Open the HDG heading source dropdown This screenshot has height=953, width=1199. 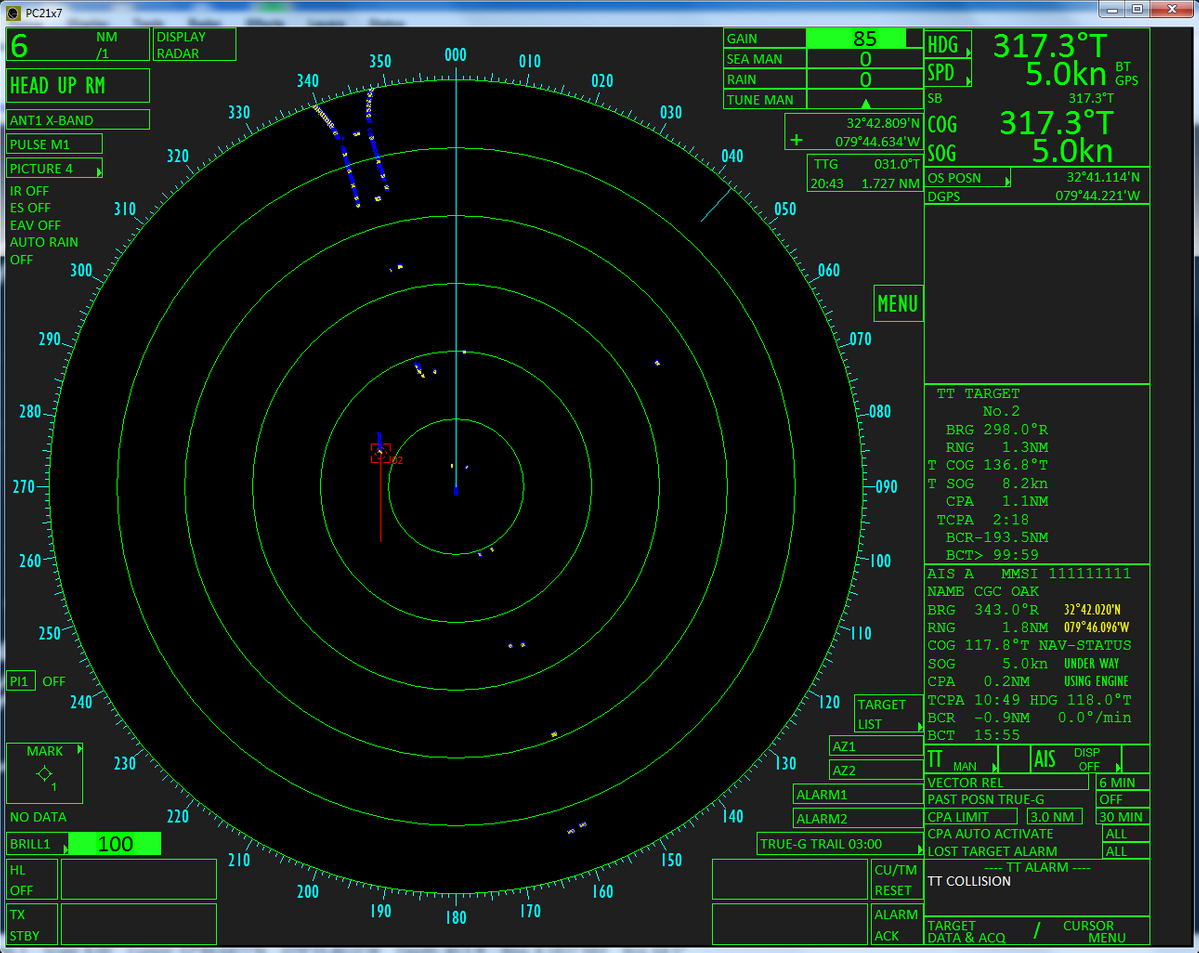coord(948,45)
